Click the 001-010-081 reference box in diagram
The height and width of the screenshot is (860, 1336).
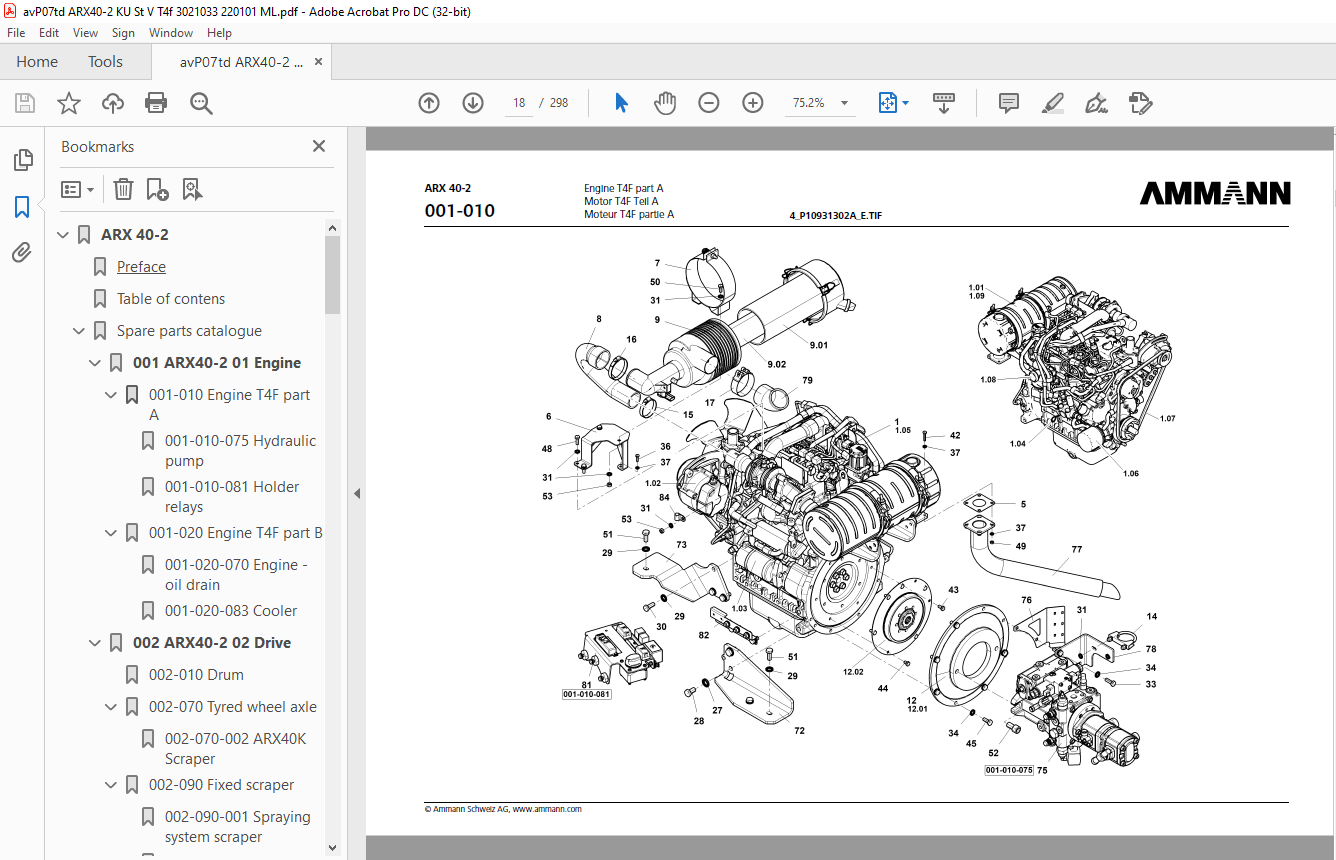click(587, 694)
